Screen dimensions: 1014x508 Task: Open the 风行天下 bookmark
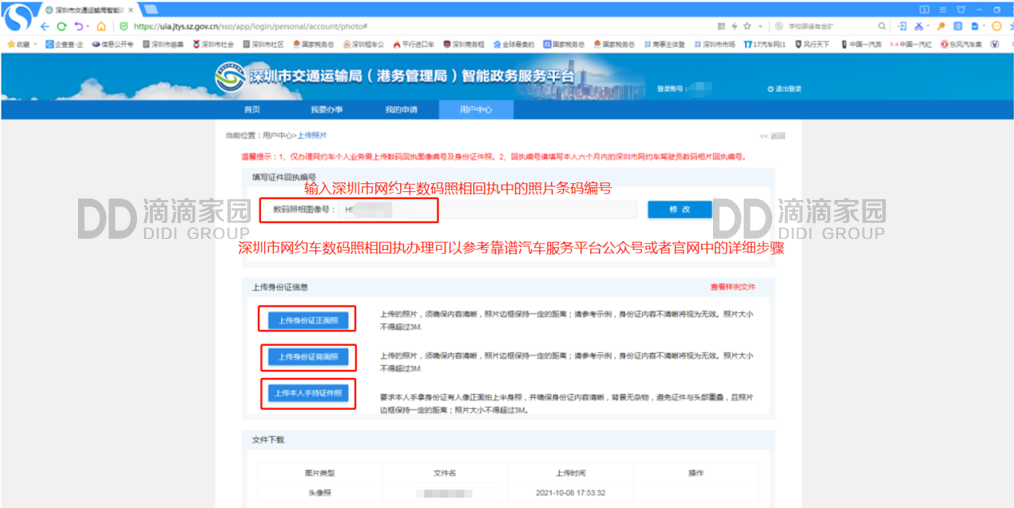pos(812,44)
